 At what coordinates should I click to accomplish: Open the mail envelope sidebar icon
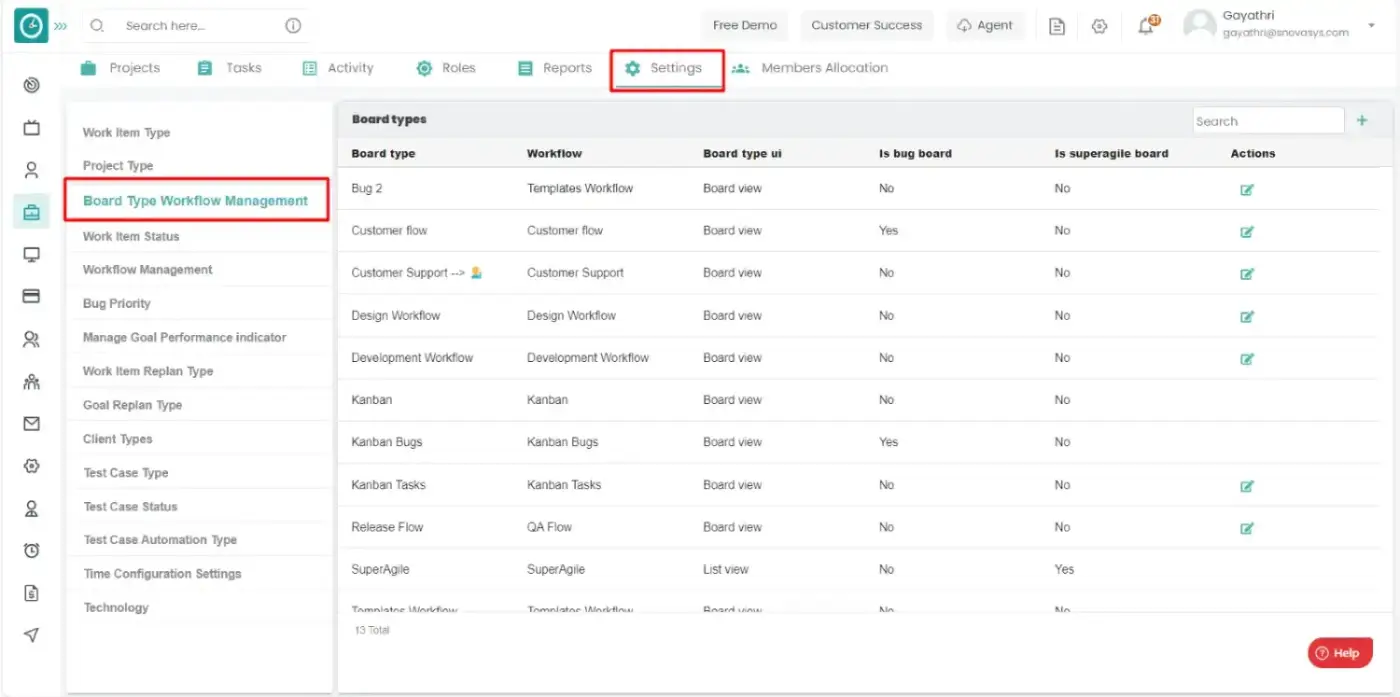(x=31, y=424)
